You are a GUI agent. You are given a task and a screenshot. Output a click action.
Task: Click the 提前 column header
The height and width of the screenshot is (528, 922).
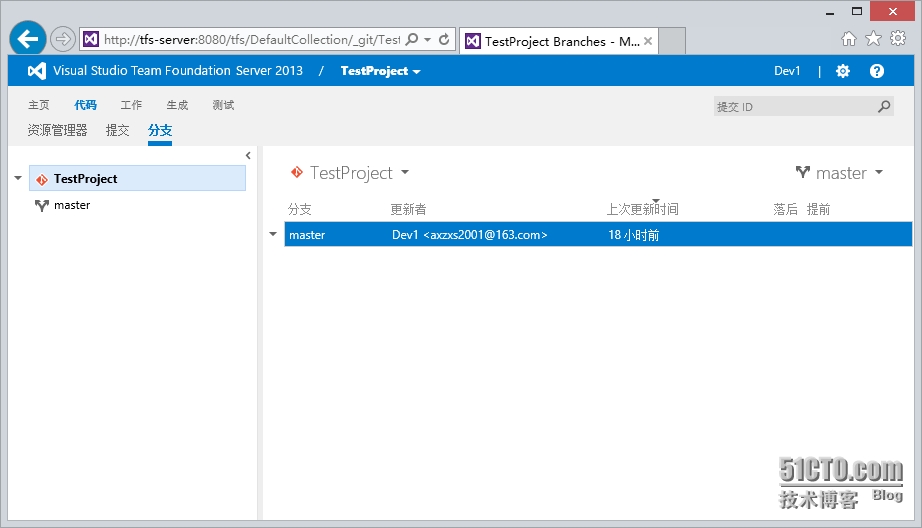point(818,209)
